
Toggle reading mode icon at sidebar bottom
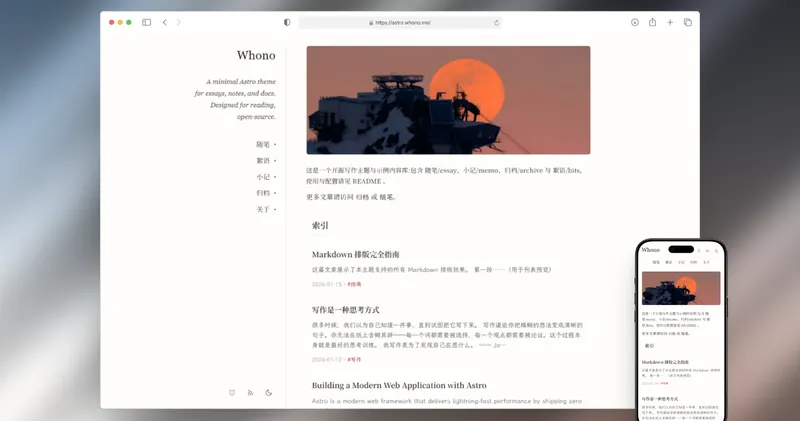tap(232, 392)
